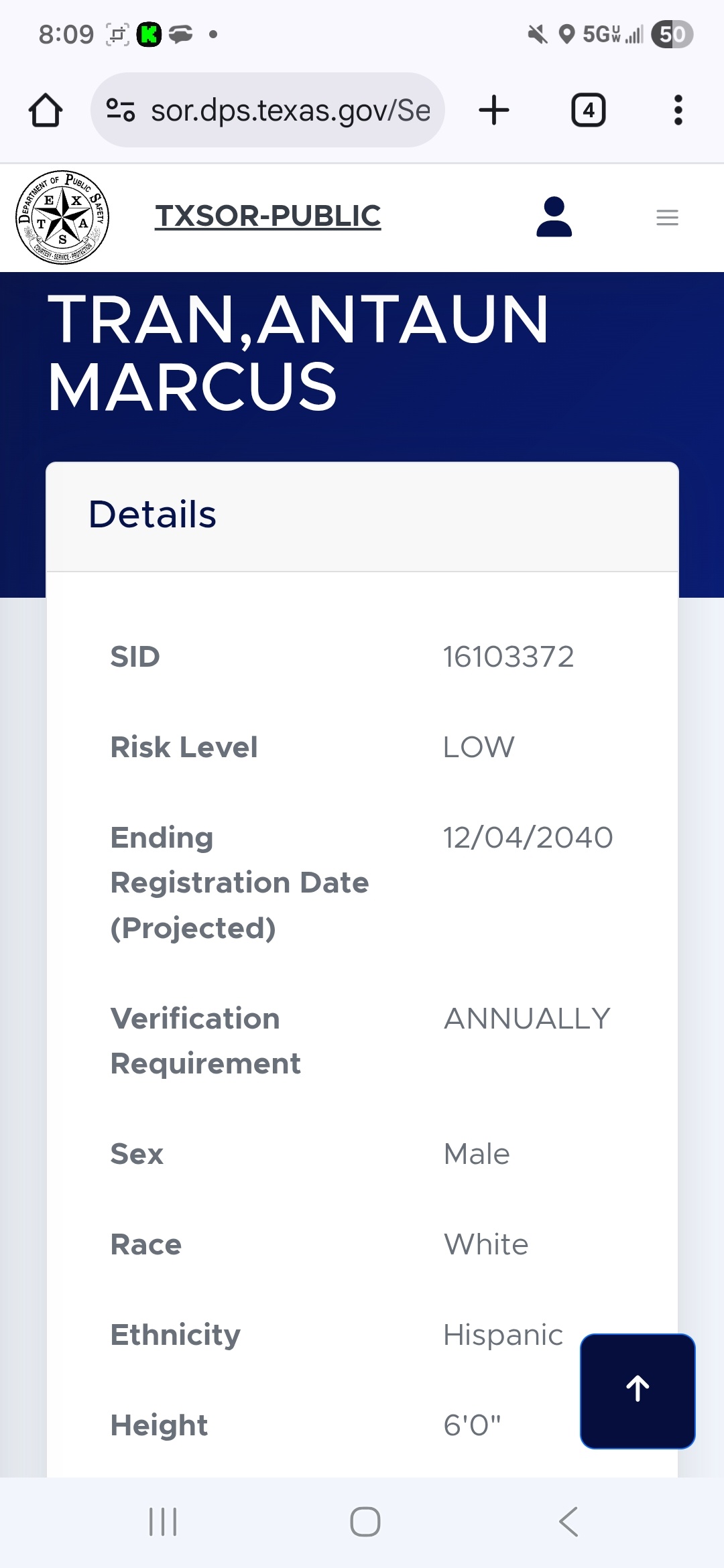This screenshot has width=724, height=1568.
Task: Tap the ending registration date value
Action: (528, 838)
